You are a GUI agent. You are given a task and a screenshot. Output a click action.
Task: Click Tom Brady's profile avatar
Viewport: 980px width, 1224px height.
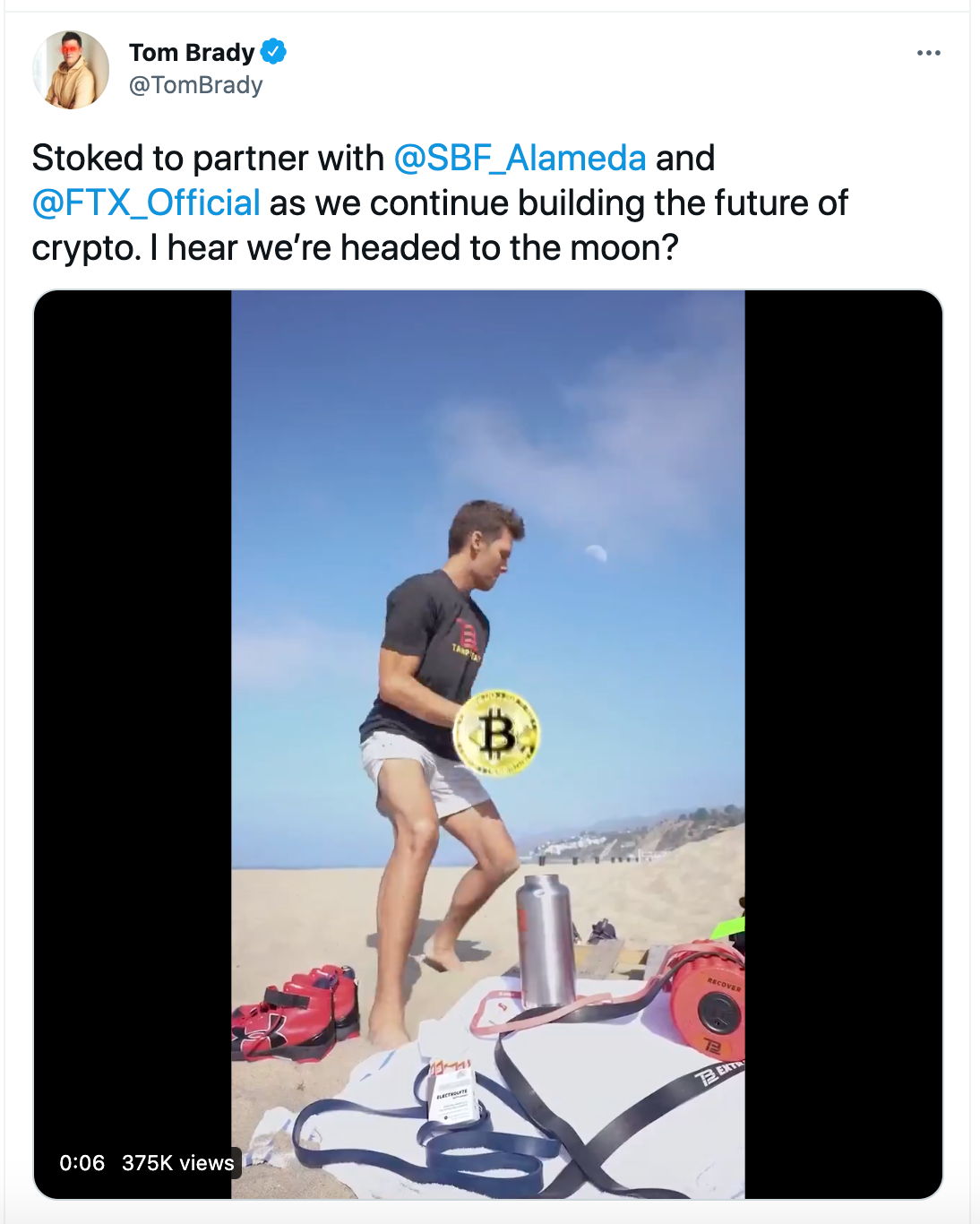coord(71,70)
